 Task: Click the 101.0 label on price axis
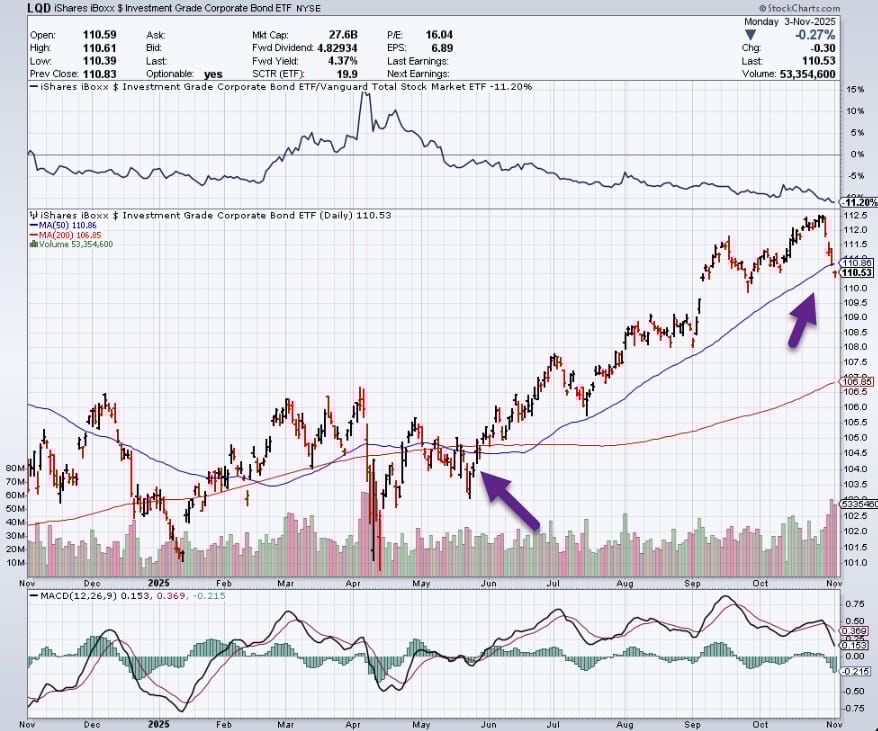tap(857, 562)
